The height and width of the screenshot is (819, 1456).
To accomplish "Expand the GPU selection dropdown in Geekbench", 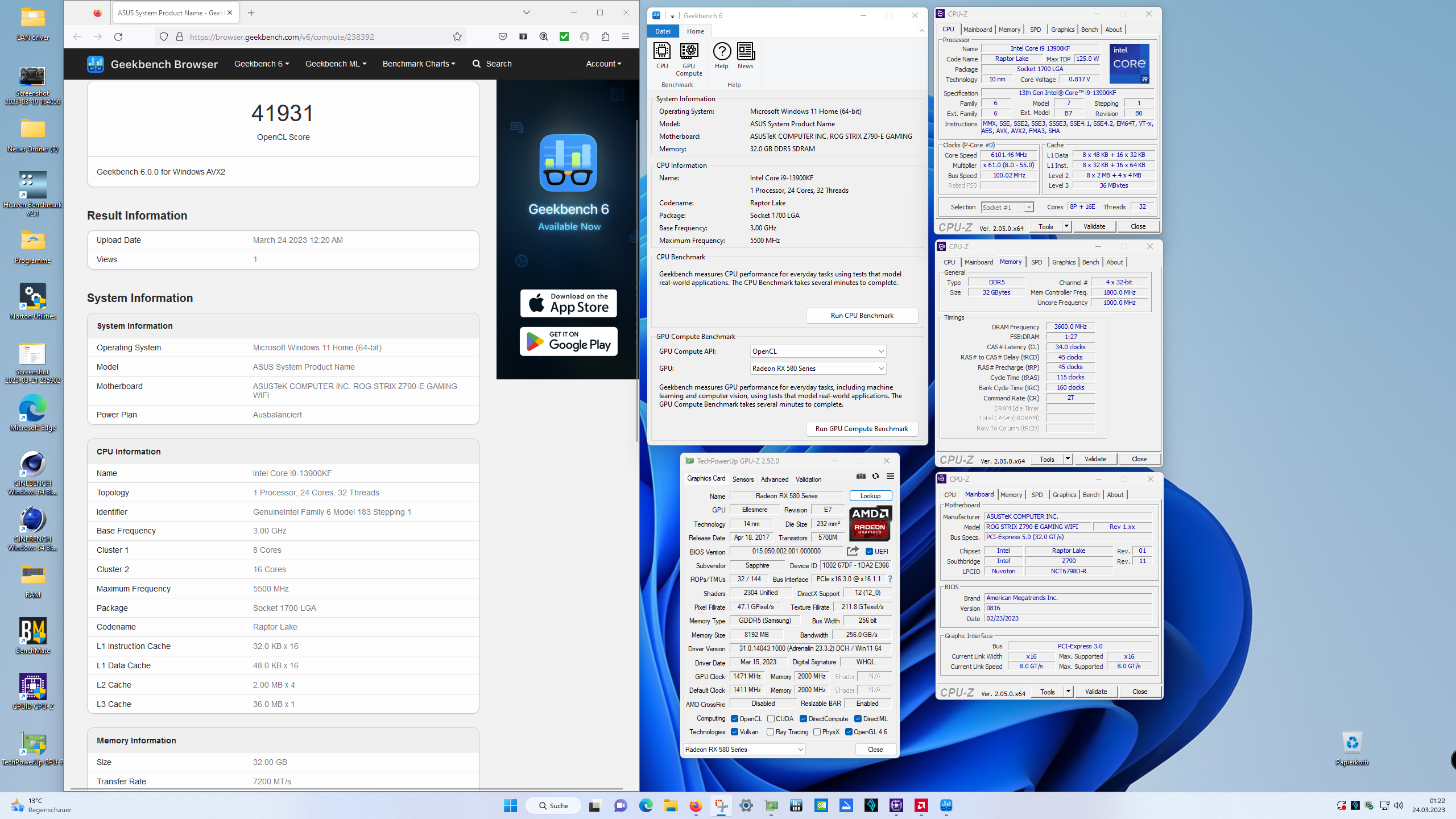I will 818,369.
